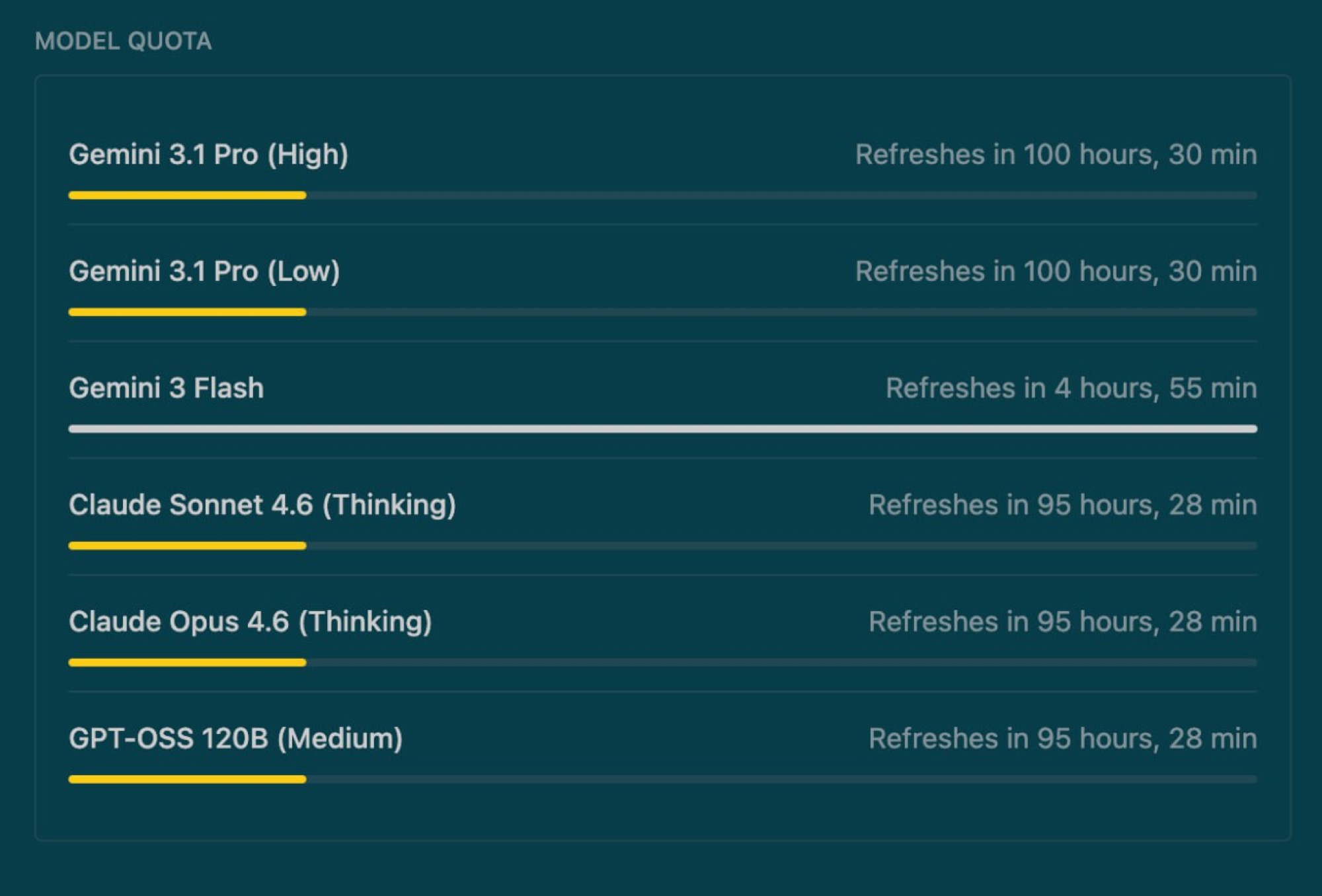
Task: Click the full Gemini 3 Flash quota bar
Action: pyautogui.click(x=662, y=429)
